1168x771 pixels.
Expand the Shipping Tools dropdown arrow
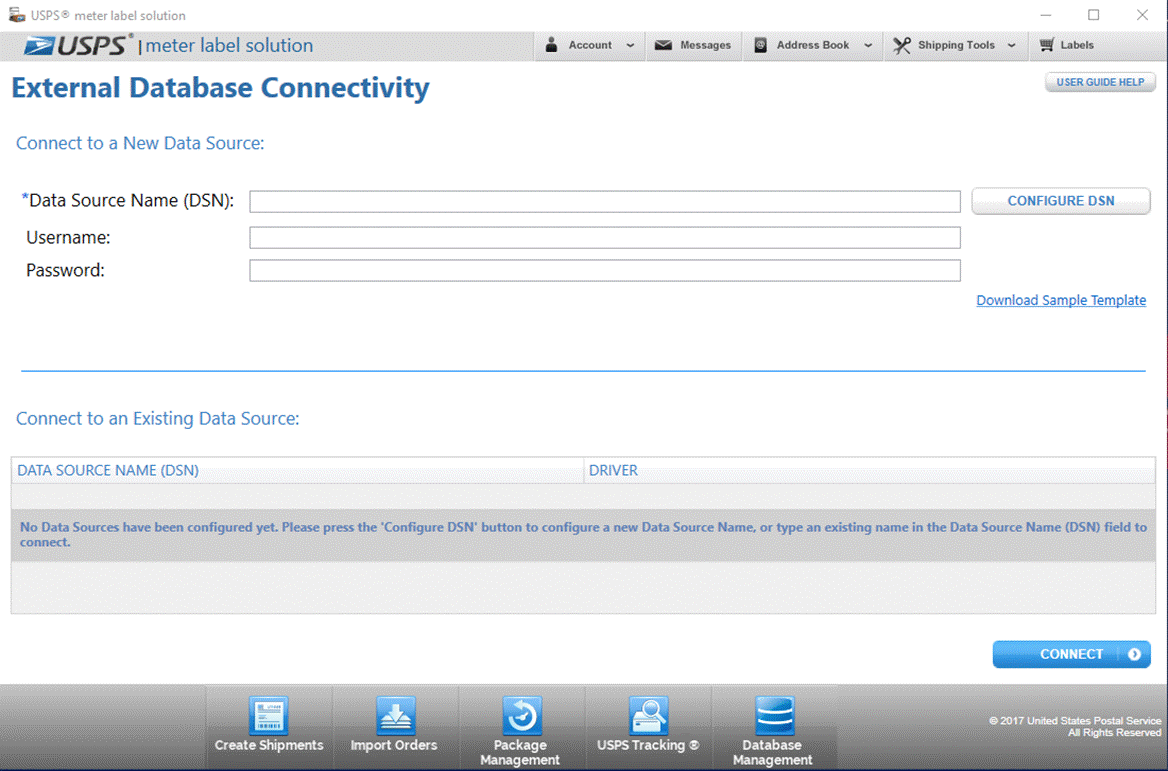pyautogui.click(x=1012, y=45)
